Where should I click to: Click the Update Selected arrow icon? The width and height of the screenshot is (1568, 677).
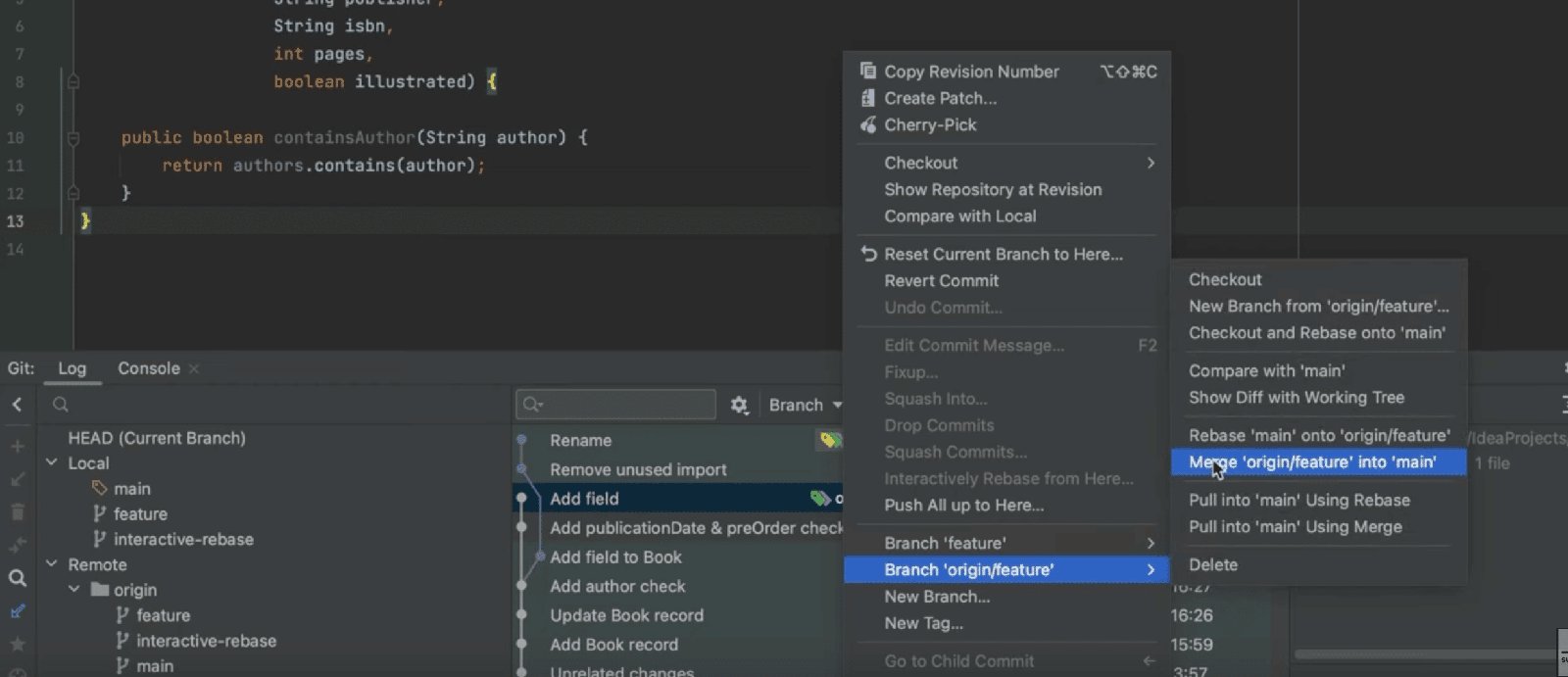[17, 479]
